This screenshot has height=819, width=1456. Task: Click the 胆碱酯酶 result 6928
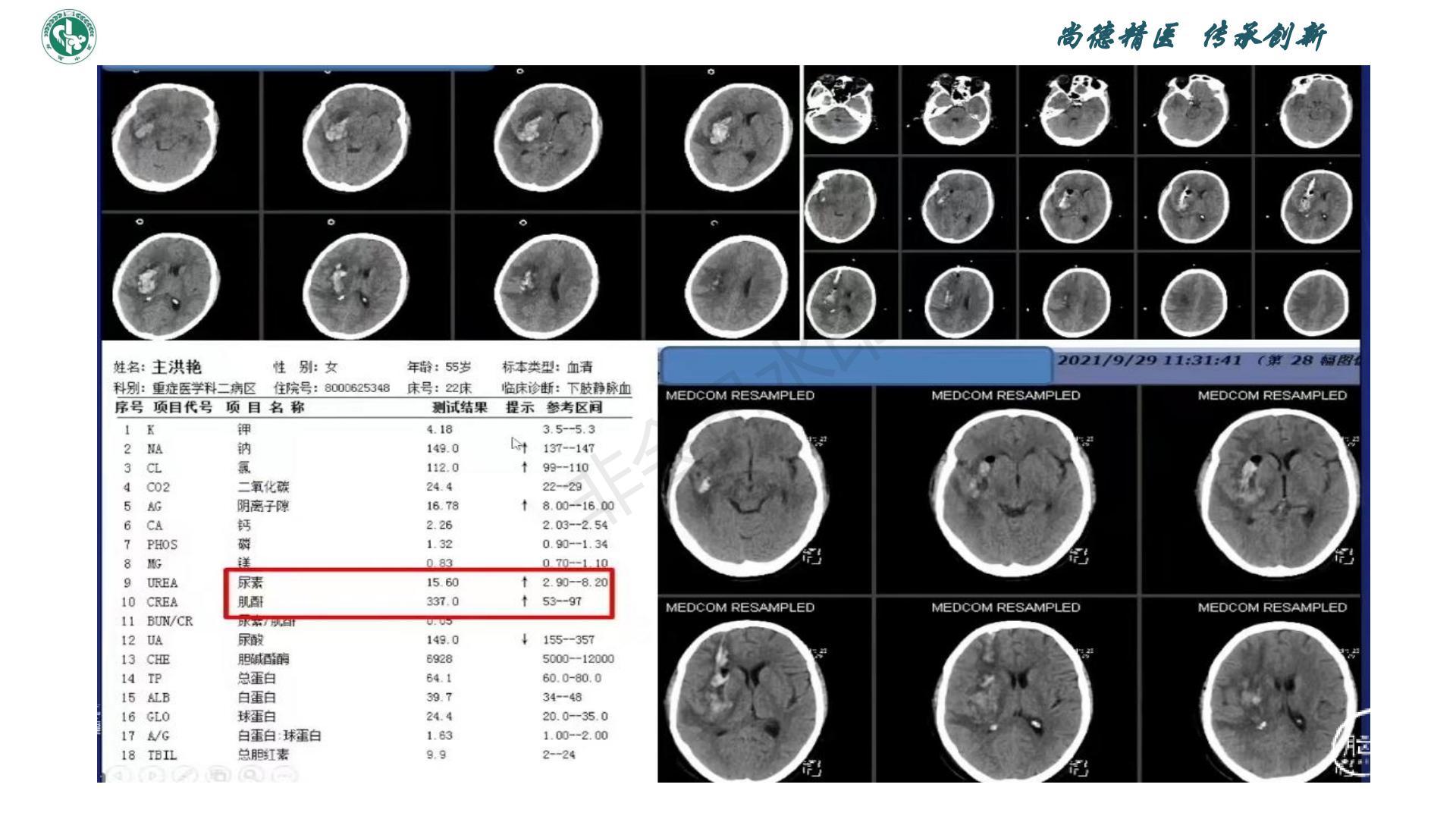[439, 659]
